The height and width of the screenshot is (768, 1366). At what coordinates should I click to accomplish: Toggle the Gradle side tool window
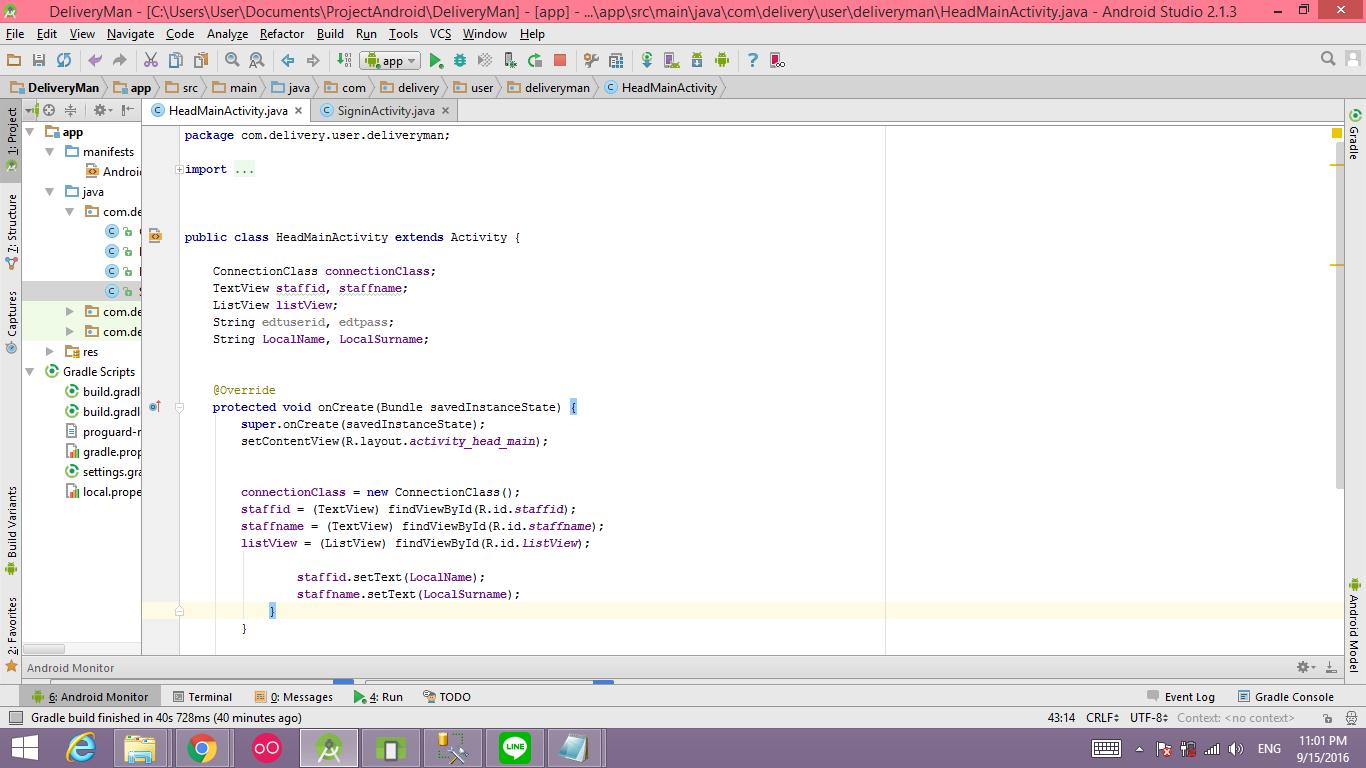pos(1355,134)
